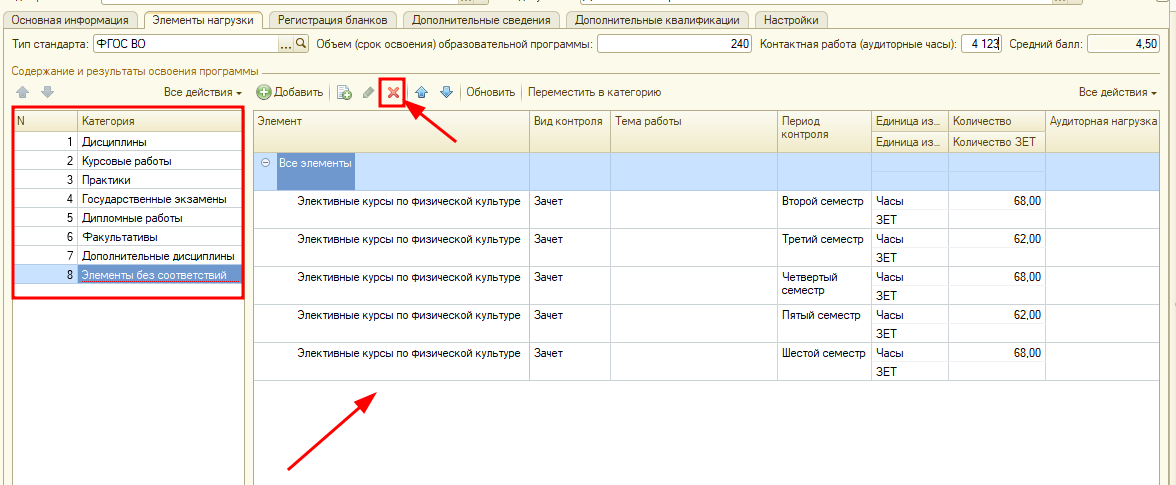Click the Добавить button

pyautogui.click(x=290, y=92)
